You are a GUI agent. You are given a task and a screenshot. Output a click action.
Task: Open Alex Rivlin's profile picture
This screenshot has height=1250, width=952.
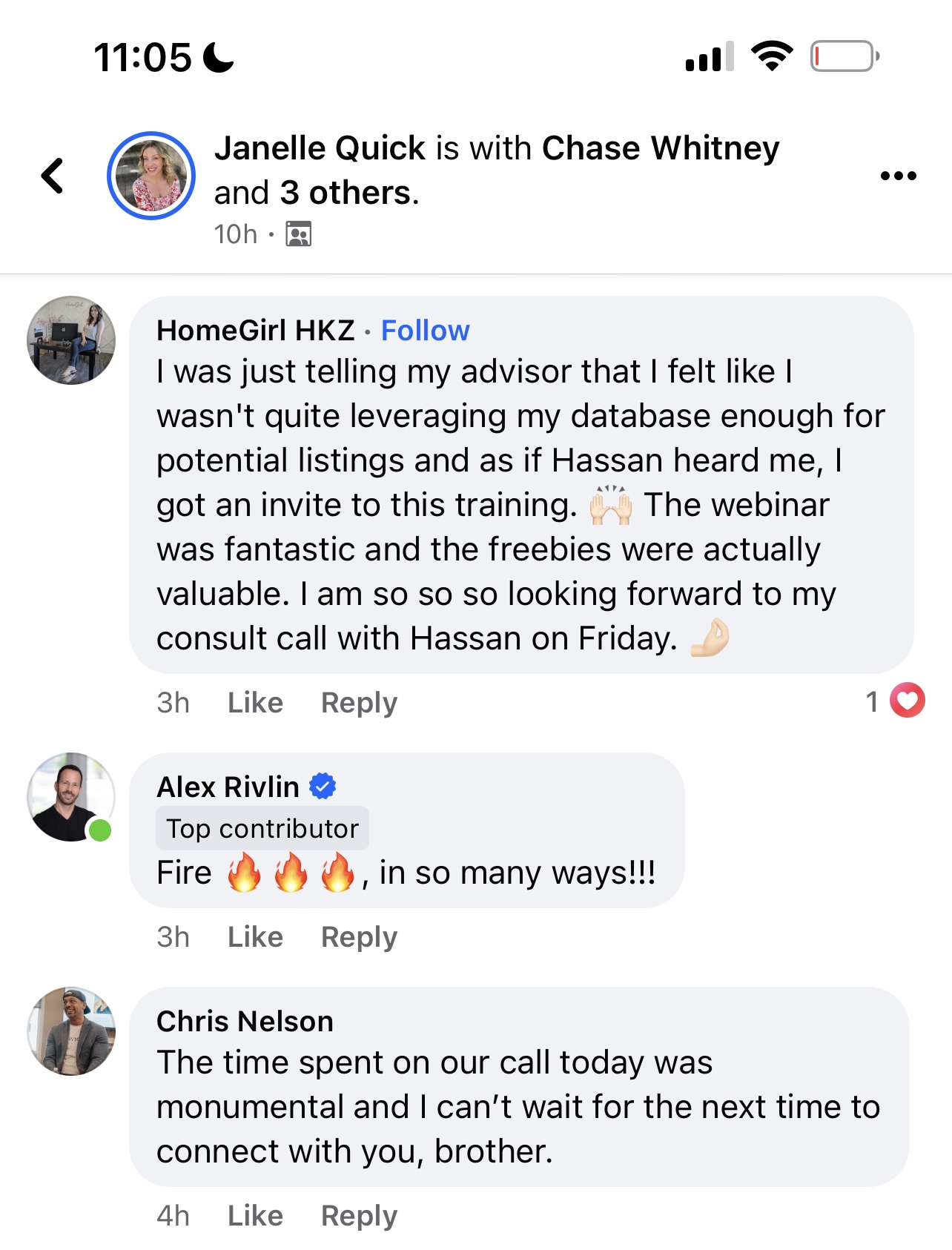[x=71, y=797]
